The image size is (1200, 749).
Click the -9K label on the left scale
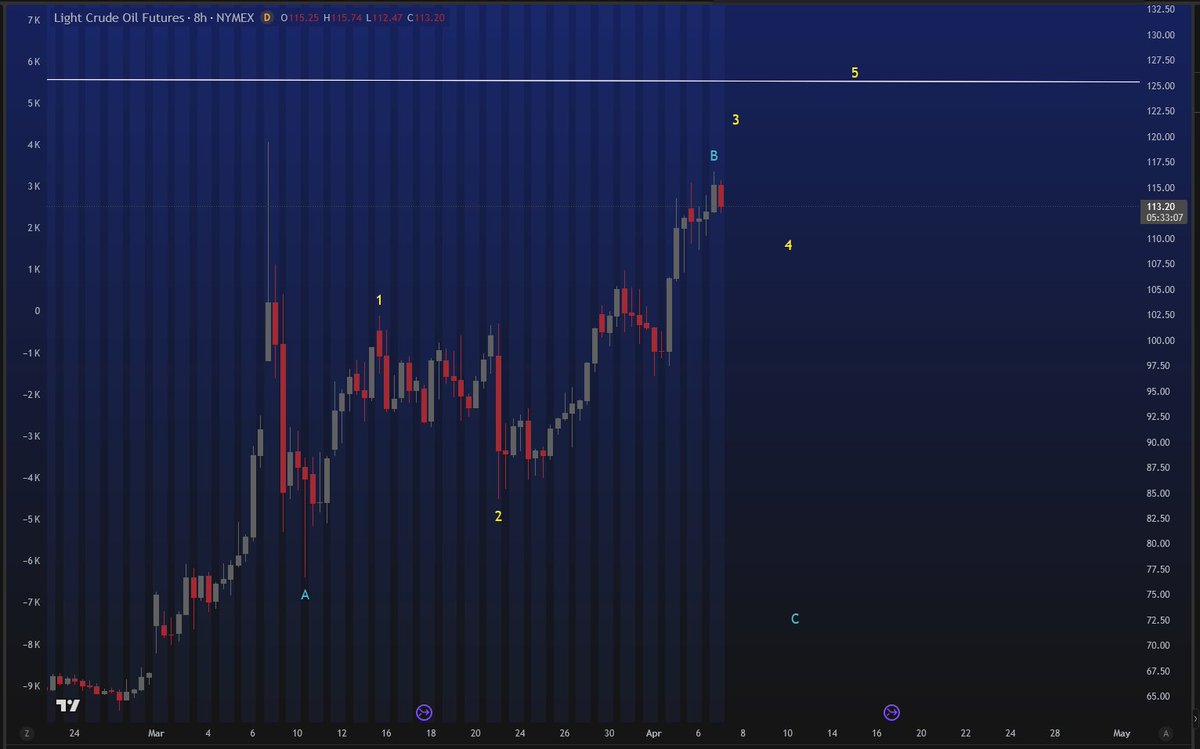click(31, 686)
